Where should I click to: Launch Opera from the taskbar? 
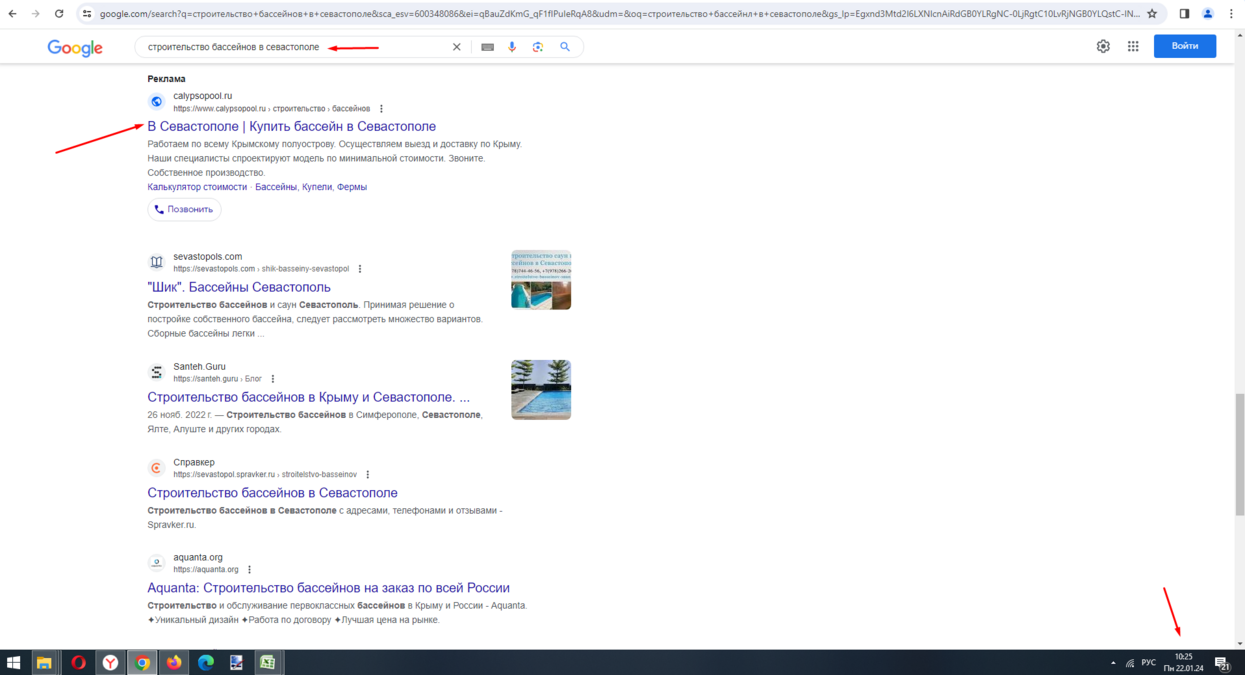click(78, 662)
